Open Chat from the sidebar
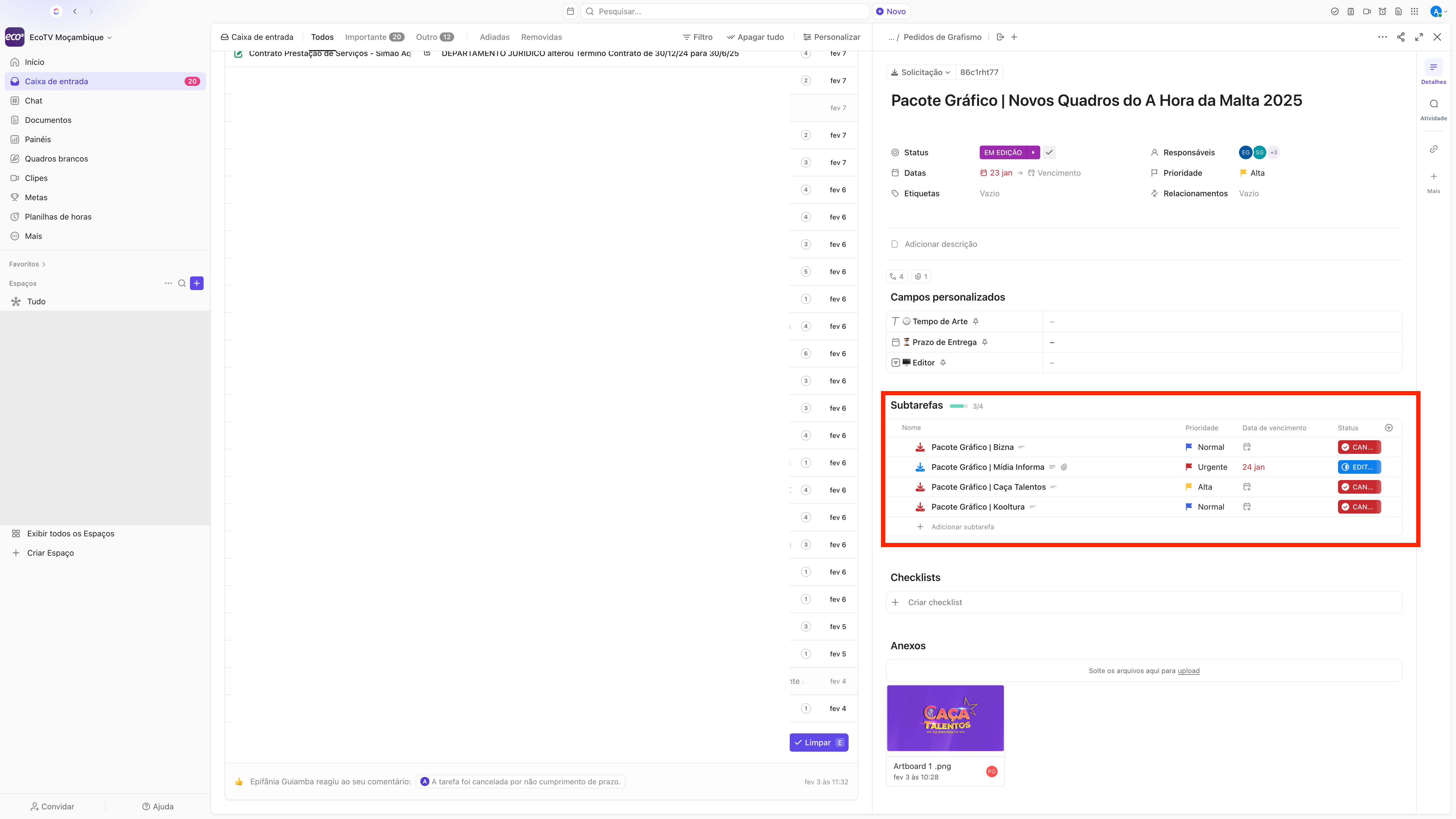The image size is (1456, 819). click(x=33, y=101)
